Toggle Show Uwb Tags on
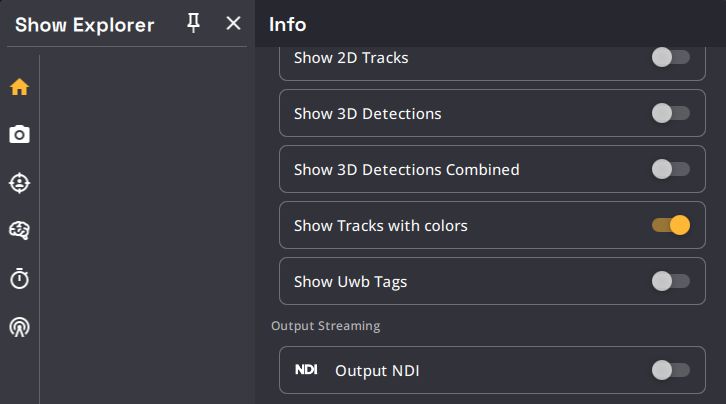 (670, 282)
